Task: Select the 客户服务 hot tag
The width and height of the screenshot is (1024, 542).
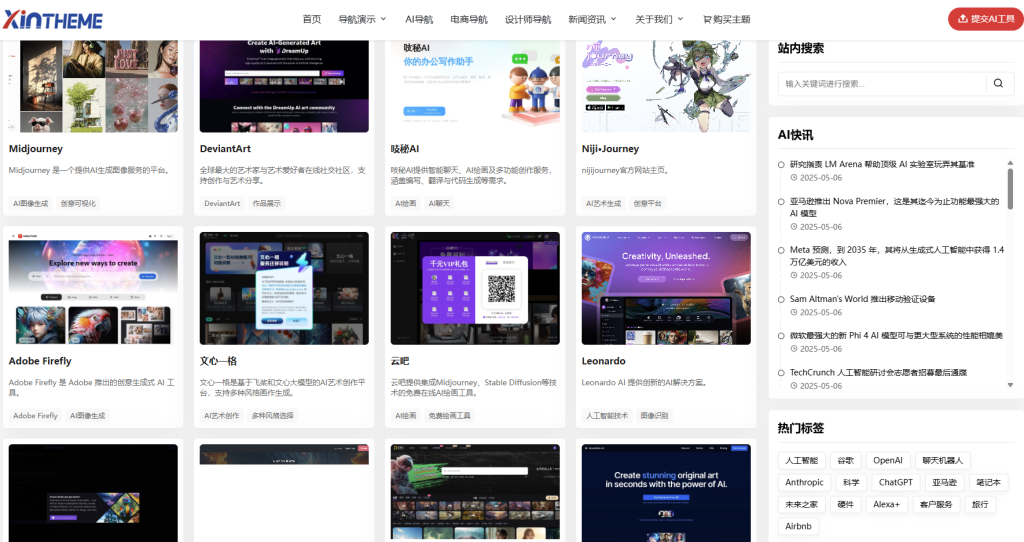Action: tap(936, 504)
